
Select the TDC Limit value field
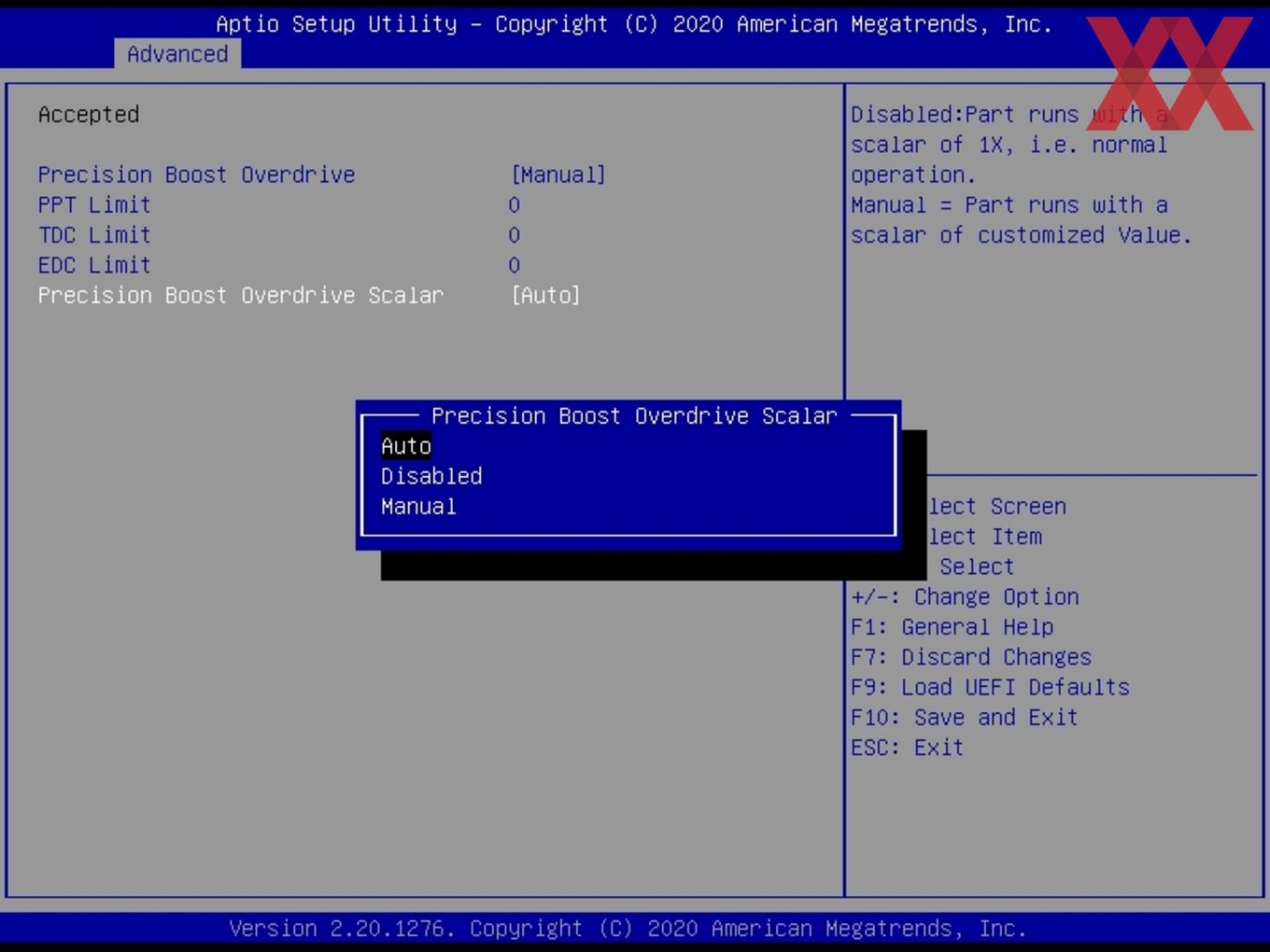point(515,235)
